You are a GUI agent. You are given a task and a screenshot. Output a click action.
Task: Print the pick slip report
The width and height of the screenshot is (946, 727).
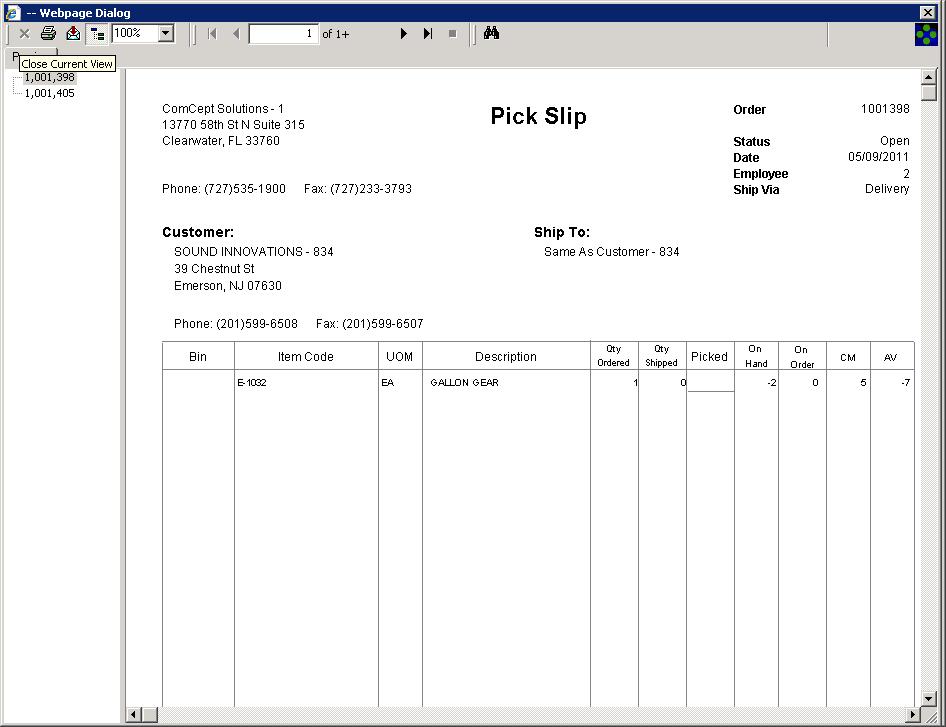(48, 34)
